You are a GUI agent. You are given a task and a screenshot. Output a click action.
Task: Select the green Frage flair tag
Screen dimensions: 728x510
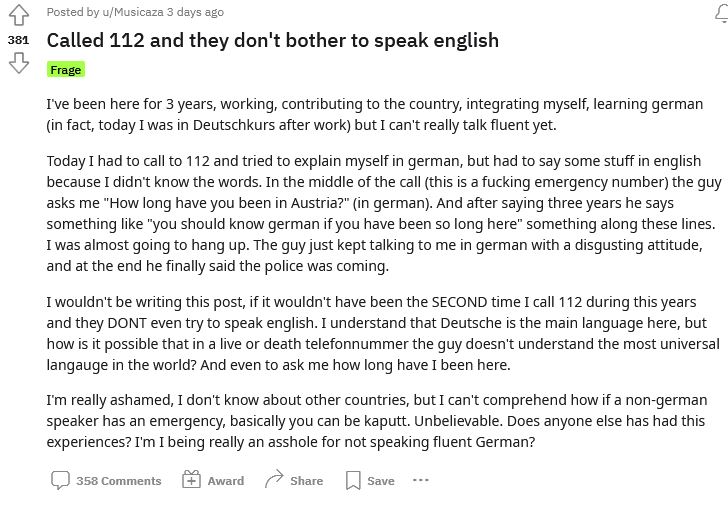[66, 70]
